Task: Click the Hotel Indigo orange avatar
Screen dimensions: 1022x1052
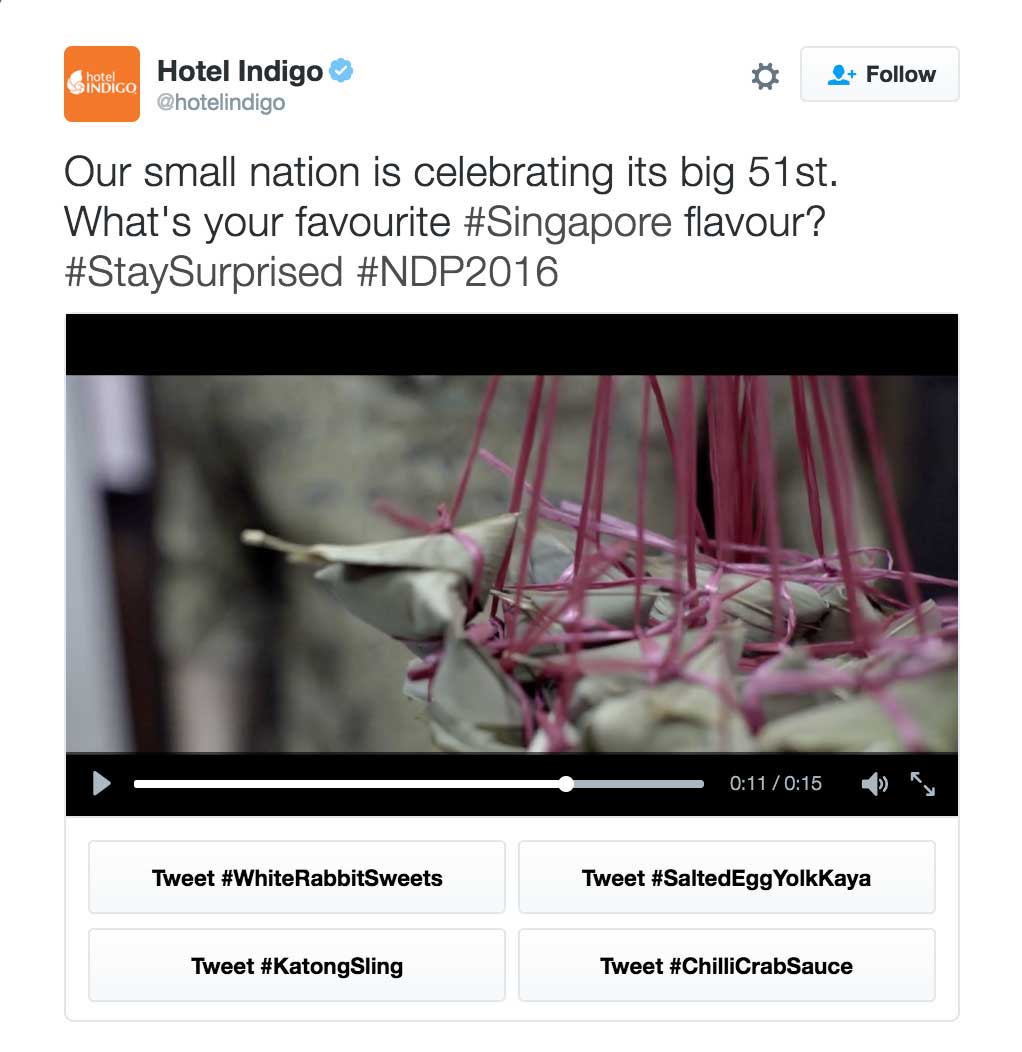Action: pos(102,84)
